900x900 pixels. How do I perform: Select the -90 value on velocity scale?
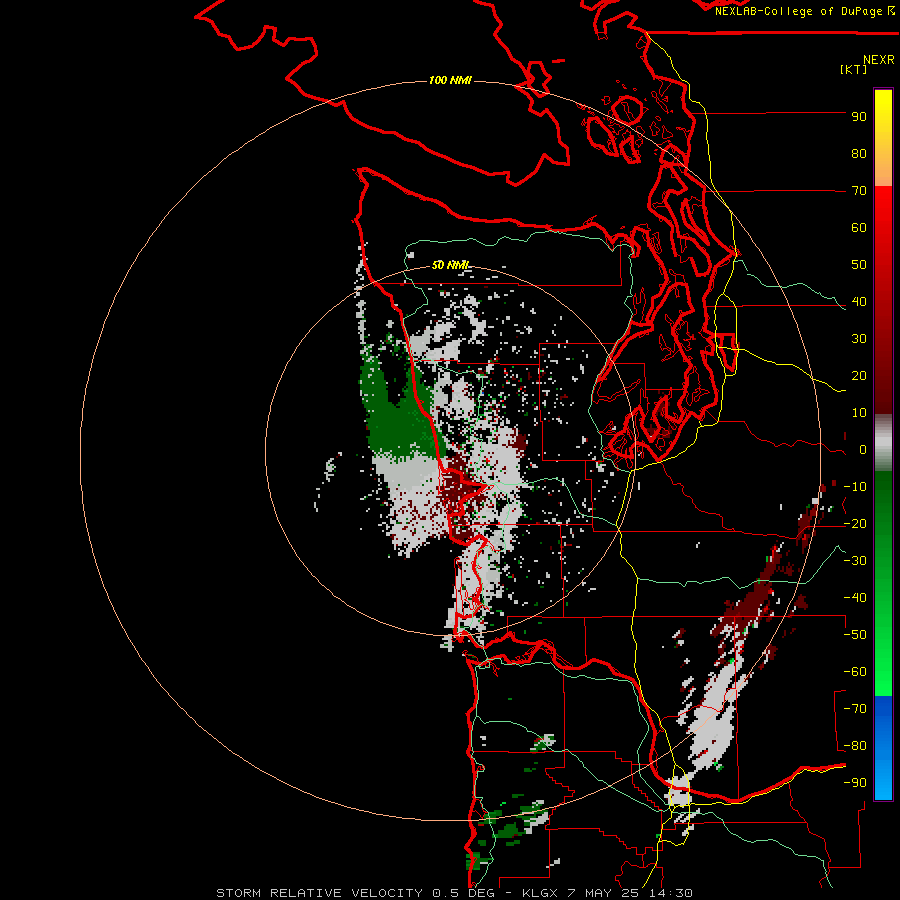[x=855, y=782]
